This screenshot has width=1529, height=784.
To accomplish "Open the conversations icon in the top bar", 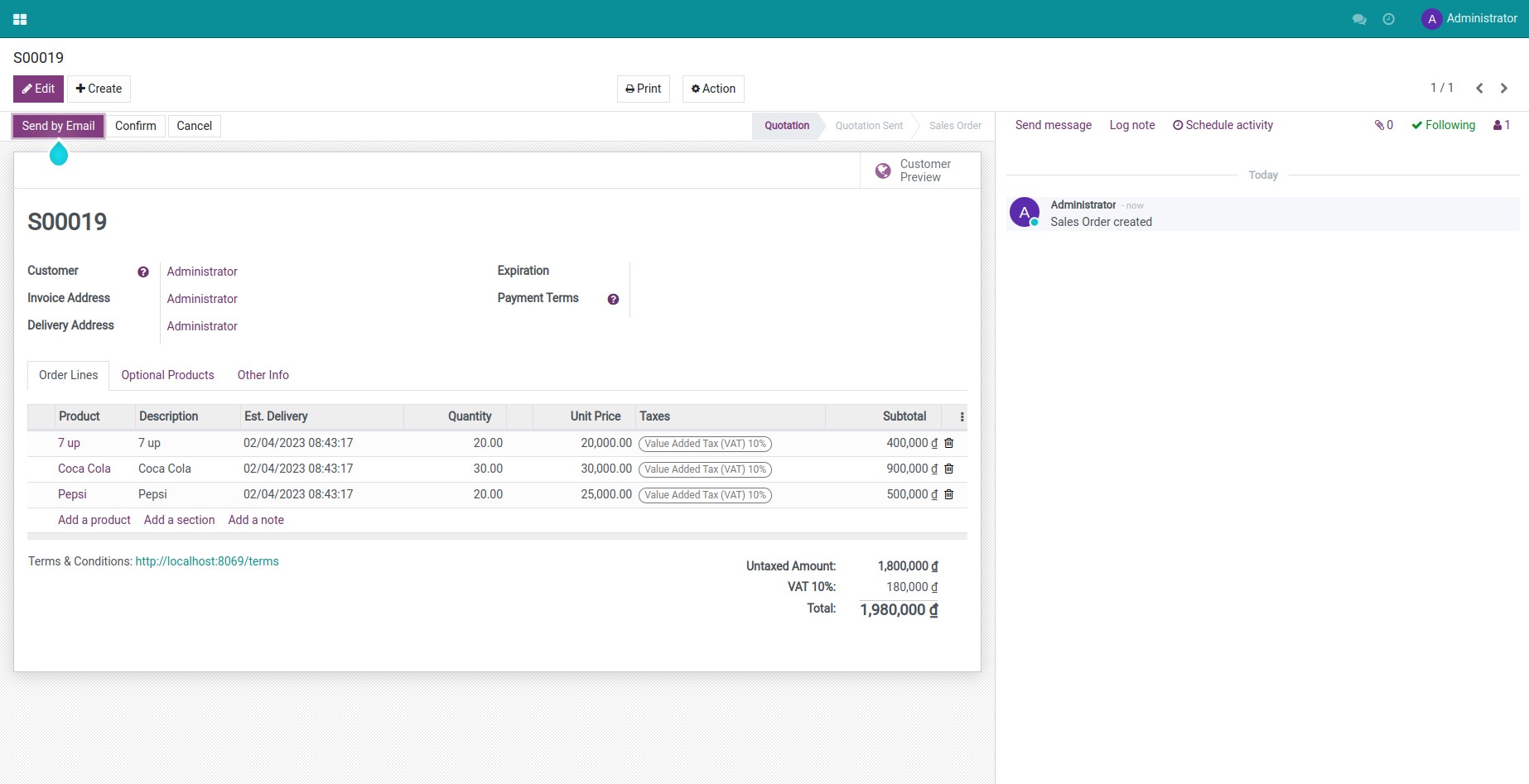I will [x=1358, y=18].
